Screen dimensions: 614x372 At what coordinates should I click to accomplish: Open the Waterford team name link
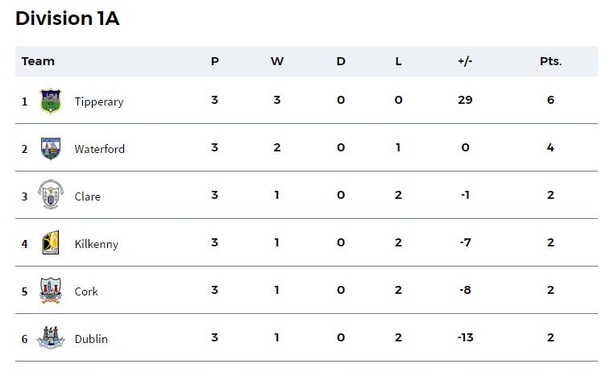point(99,149)
